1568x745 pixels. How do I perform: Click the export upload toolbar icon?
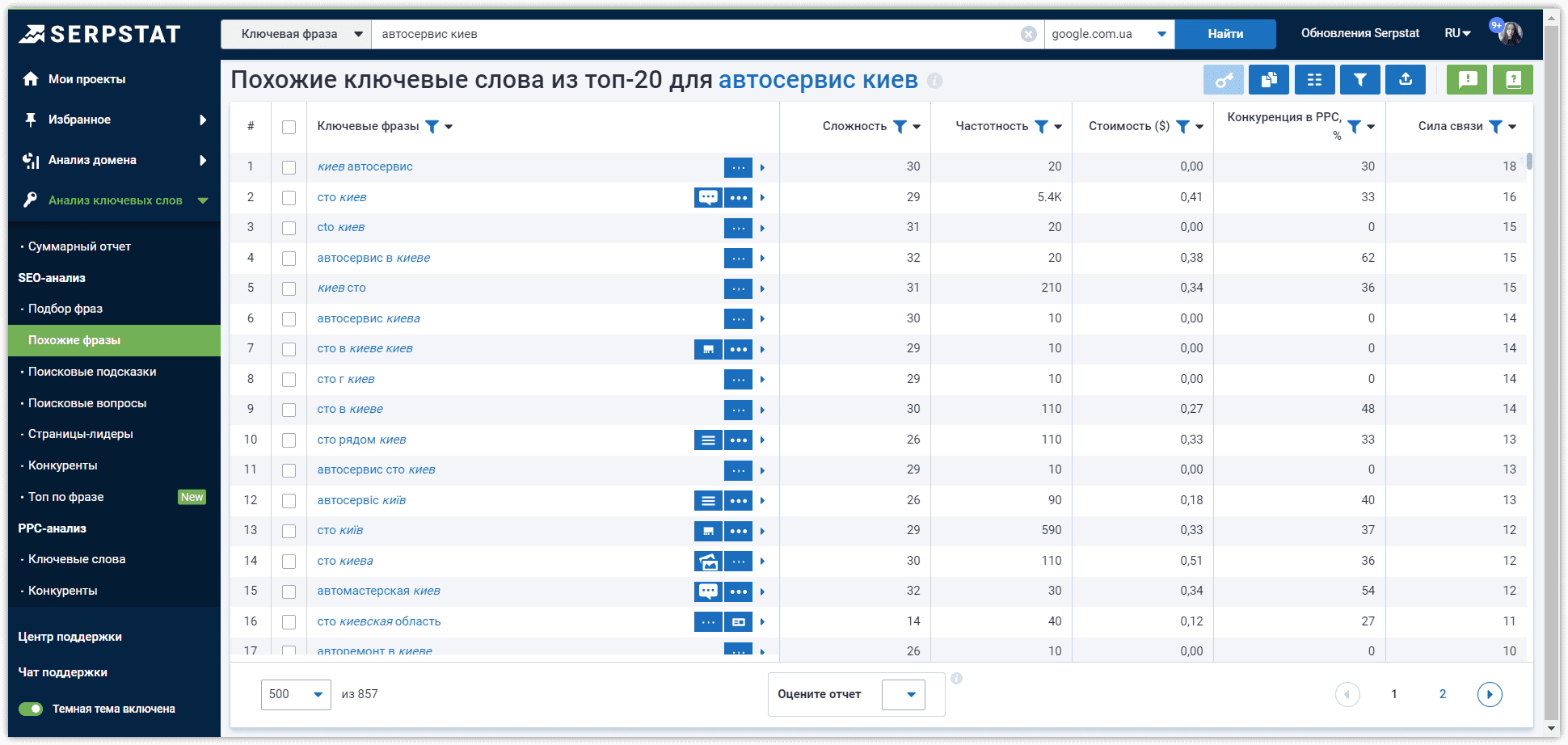[x=1406, y=79]
